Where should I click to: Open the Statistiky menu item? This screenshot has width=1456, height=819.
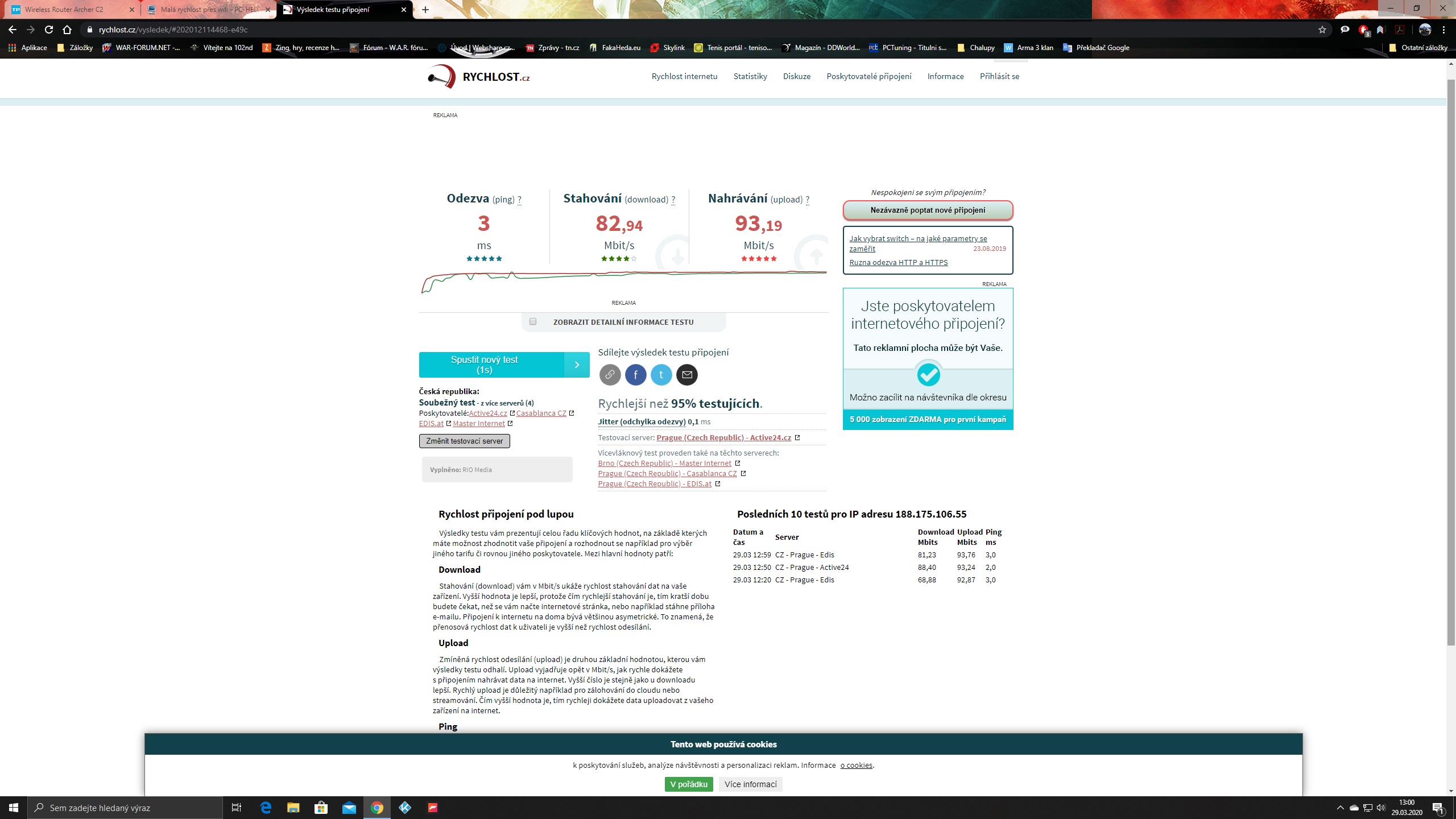[x=750, y=76]
